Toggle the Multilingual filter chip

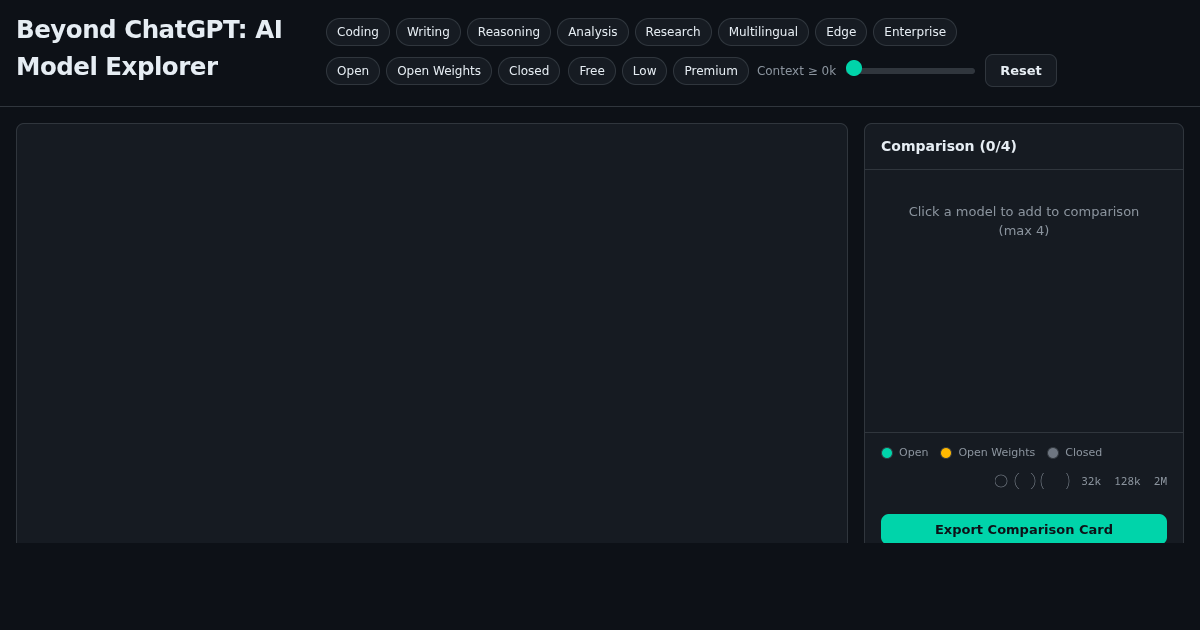(763, 32)
